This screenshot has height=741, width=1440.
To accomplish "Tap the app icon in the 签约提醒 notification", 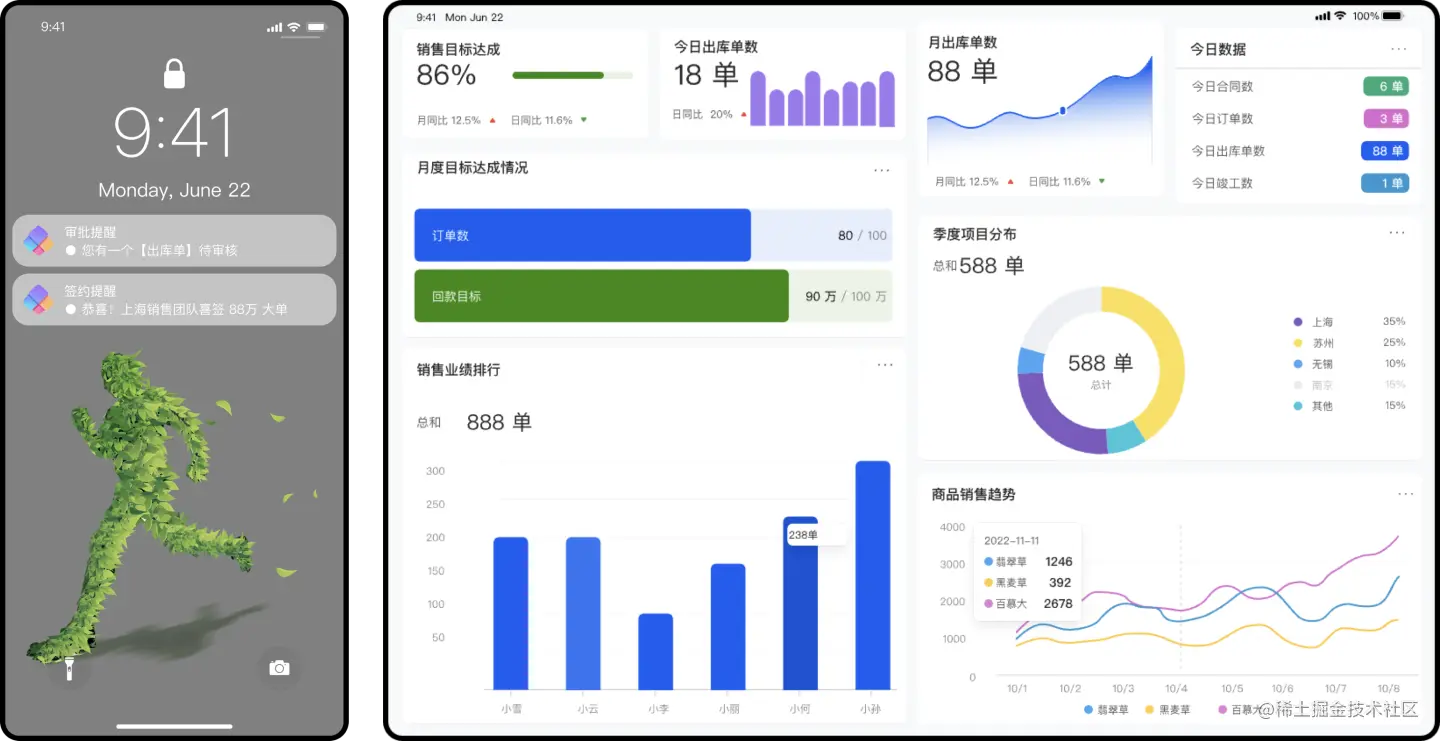I will coord(39,299).
